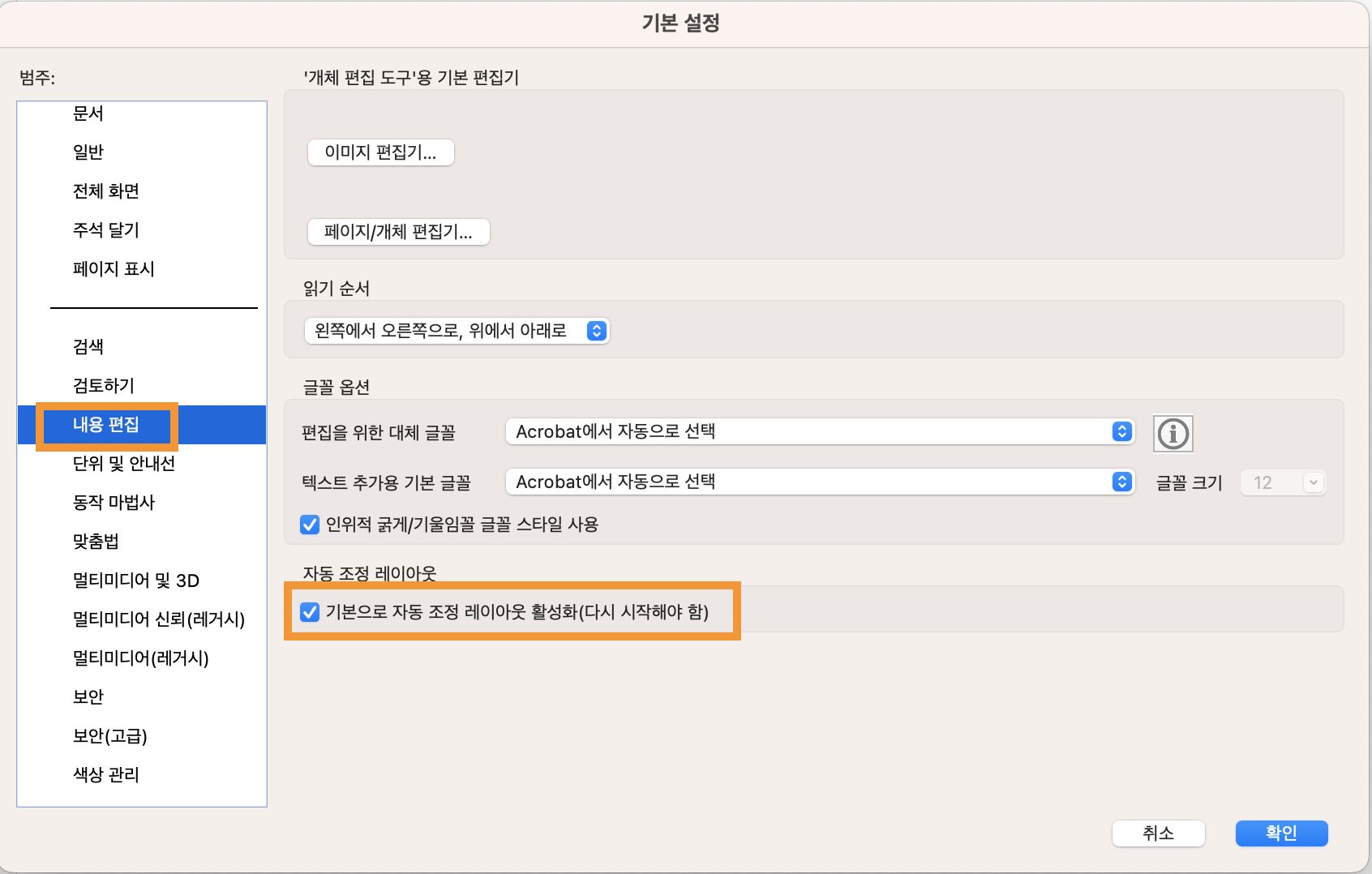
Task: Open the 읽기 순서 dropdown
Action: pos(598,330)
